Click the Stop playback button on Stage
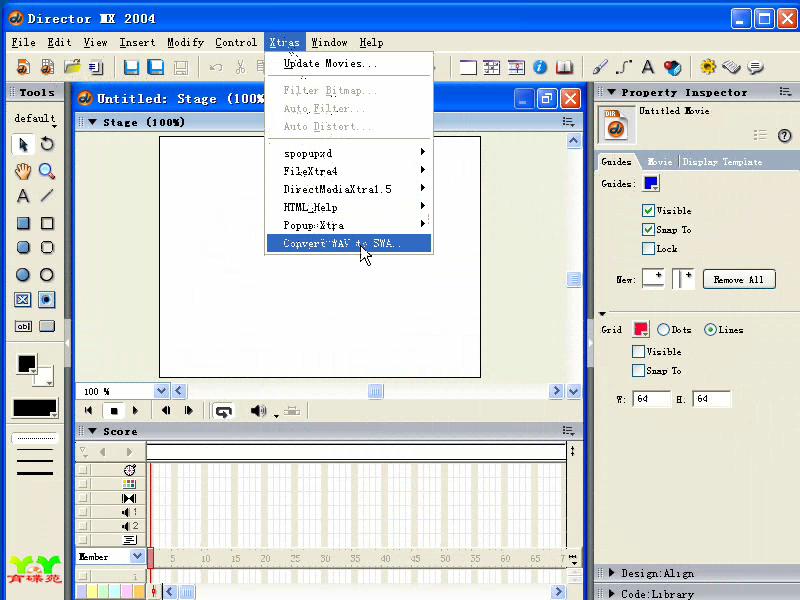This screenshot has width=800, height=600. pyautogui.click(x=114, y=411)
